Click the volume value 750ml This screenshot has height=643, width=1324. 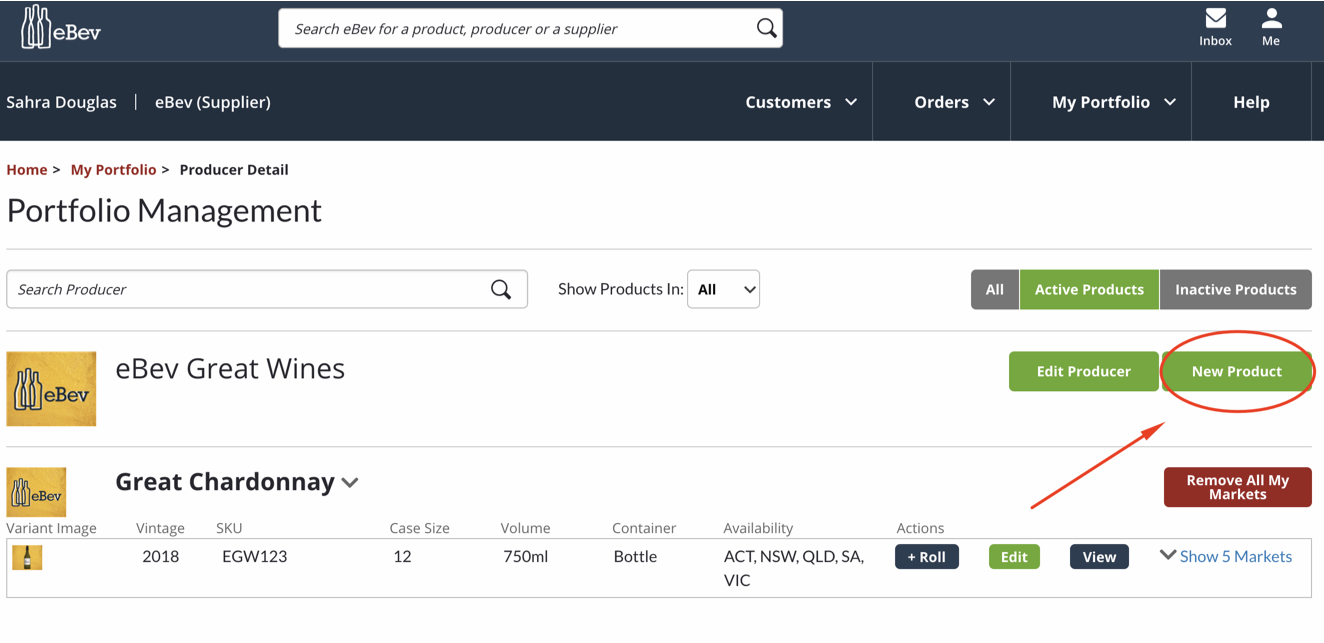coord(525,556)
